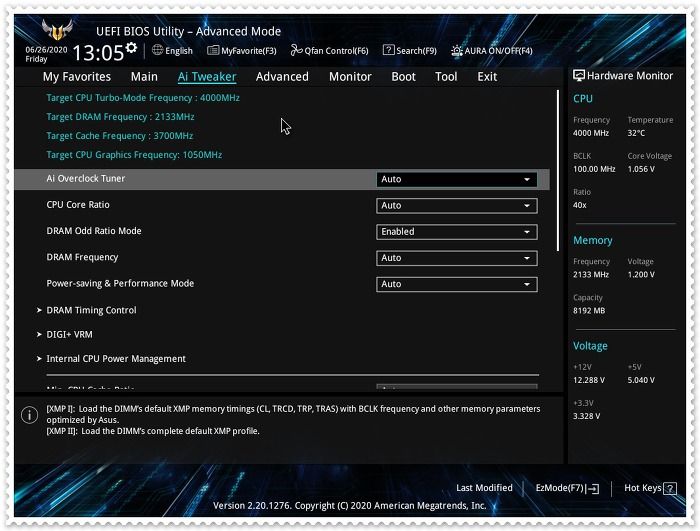Open Power-saving & Performance Mode dropdown

coord(457,284)
